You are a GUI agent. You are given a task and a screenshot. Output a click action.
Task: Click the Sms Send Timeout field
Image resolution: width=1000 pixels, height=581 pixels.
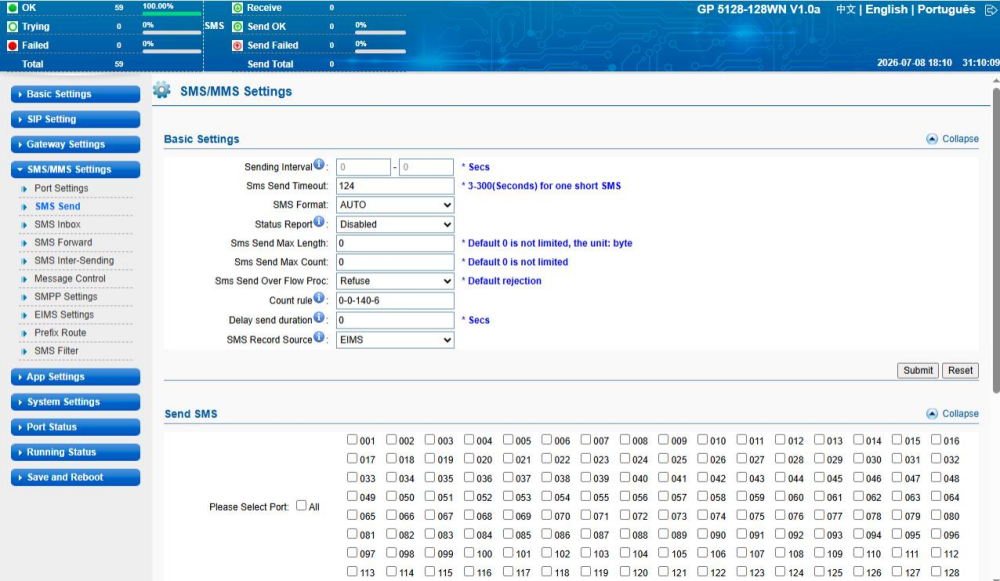tap(395, 186)
